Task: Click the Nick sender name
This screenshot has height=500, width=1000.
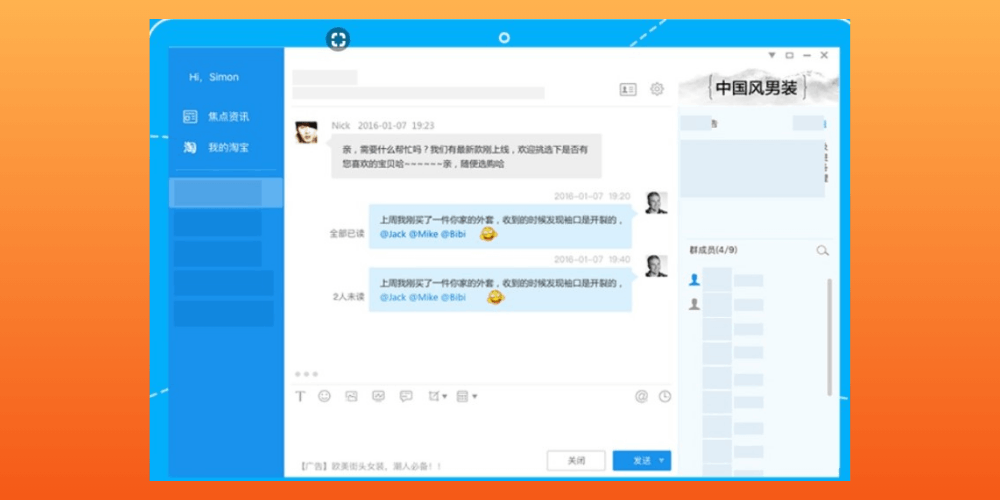Action: [x=341, y=126]
